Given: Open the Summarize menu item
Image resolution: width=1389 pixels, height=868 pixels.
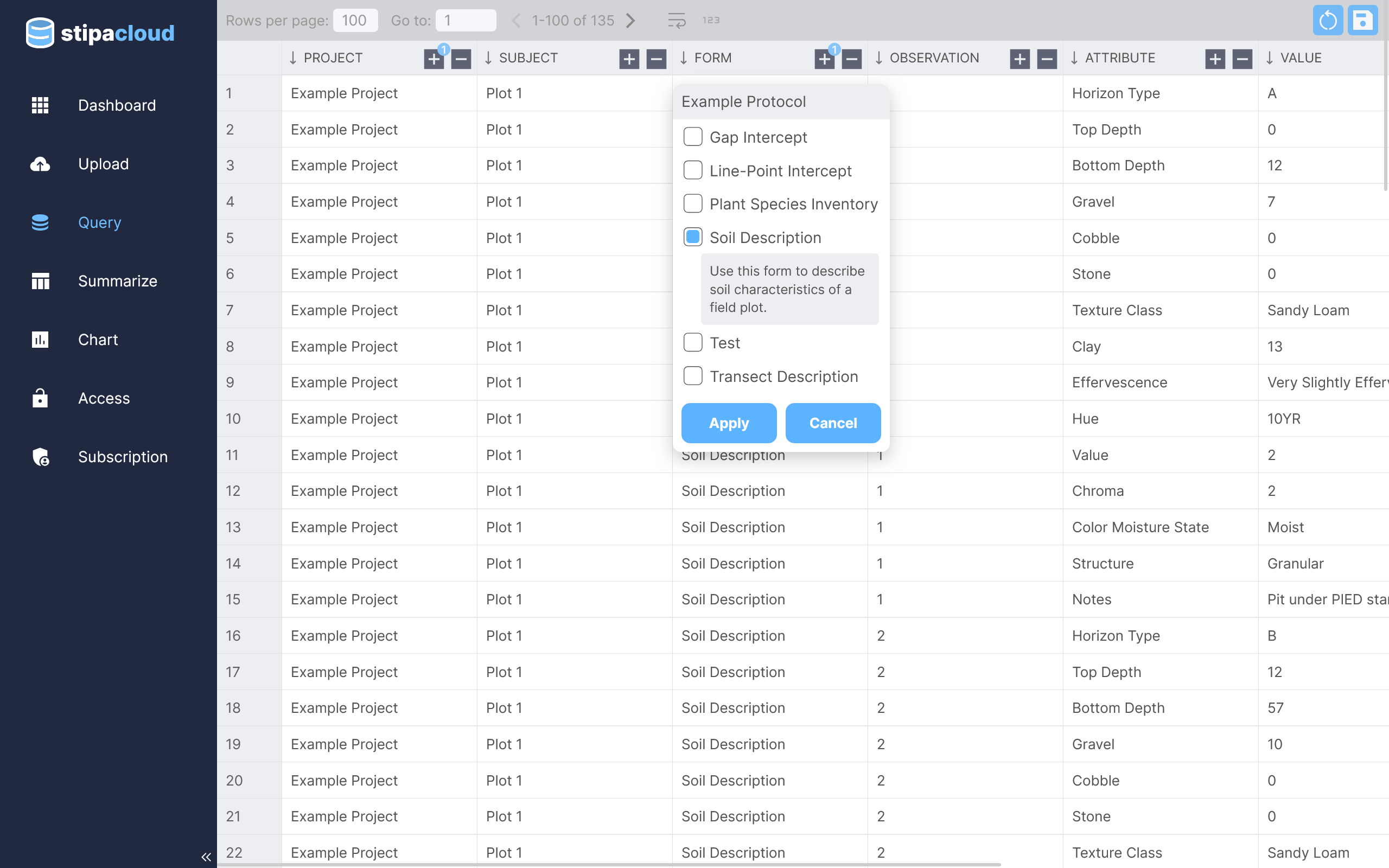Looking at the screenshot, I should 117,280.
